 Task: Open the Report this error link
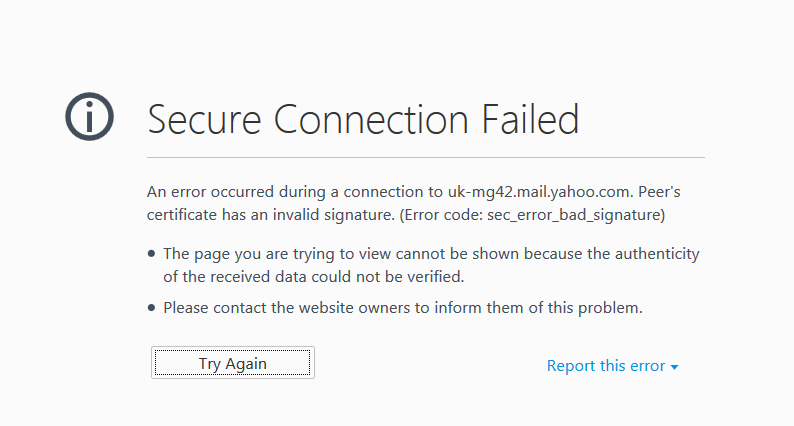click(606, 366)
